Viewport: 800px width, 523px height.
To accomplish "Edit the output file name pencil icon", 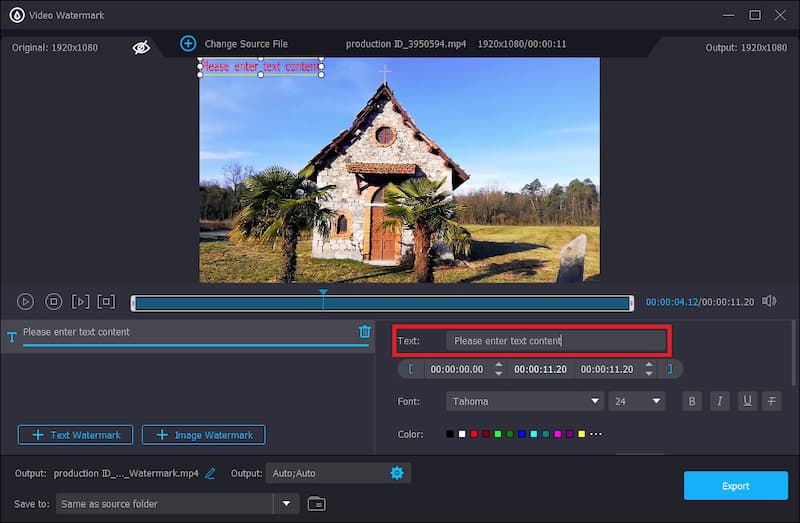I will click(x=210, y=474).
